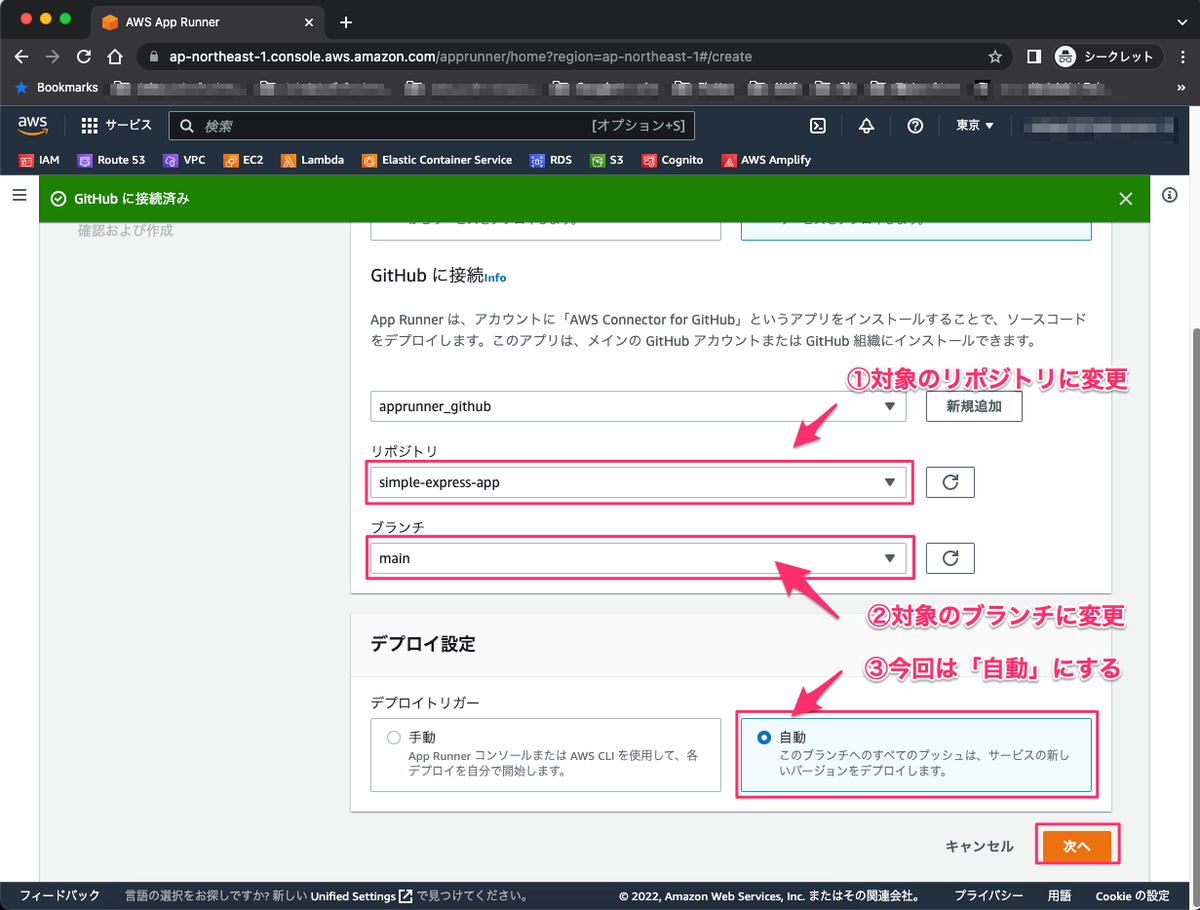The width and height of the screenshot is (1200, 910).
Task: Open the browser home page
Action: click(x=116, y=56)
